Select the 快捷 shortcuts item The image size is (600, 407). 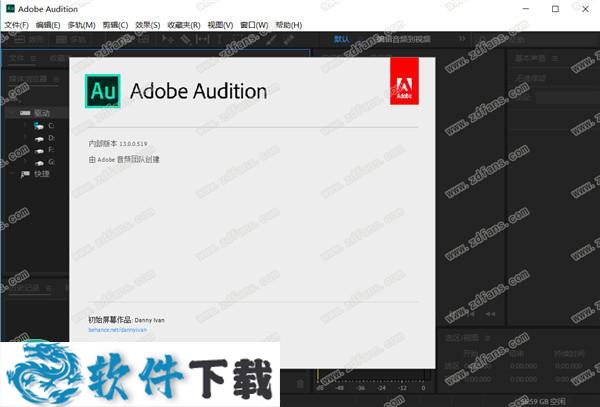[42, 174]
